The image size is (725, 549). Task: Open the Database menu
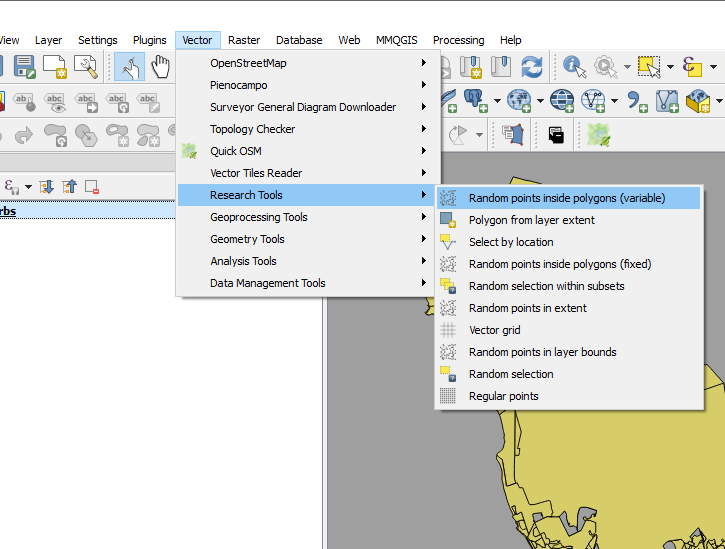pos(299,40)
